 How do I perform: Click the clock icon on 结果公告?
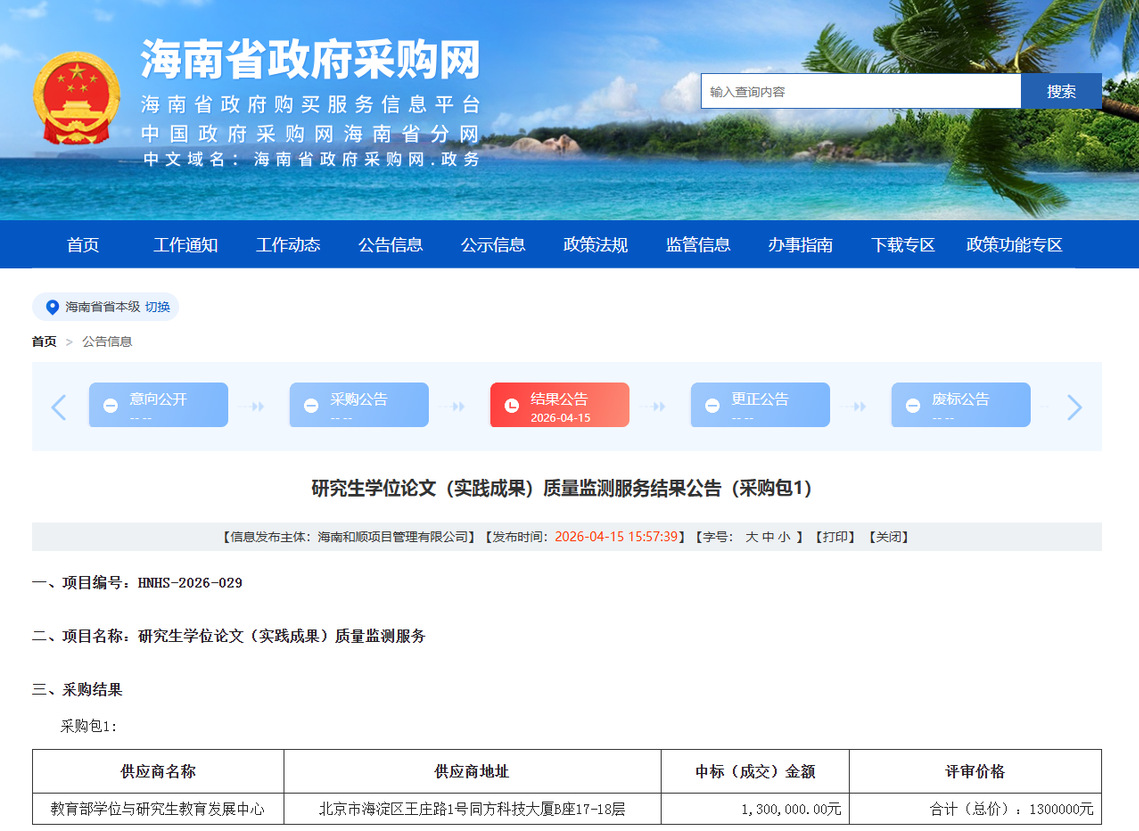pos(512,406)
